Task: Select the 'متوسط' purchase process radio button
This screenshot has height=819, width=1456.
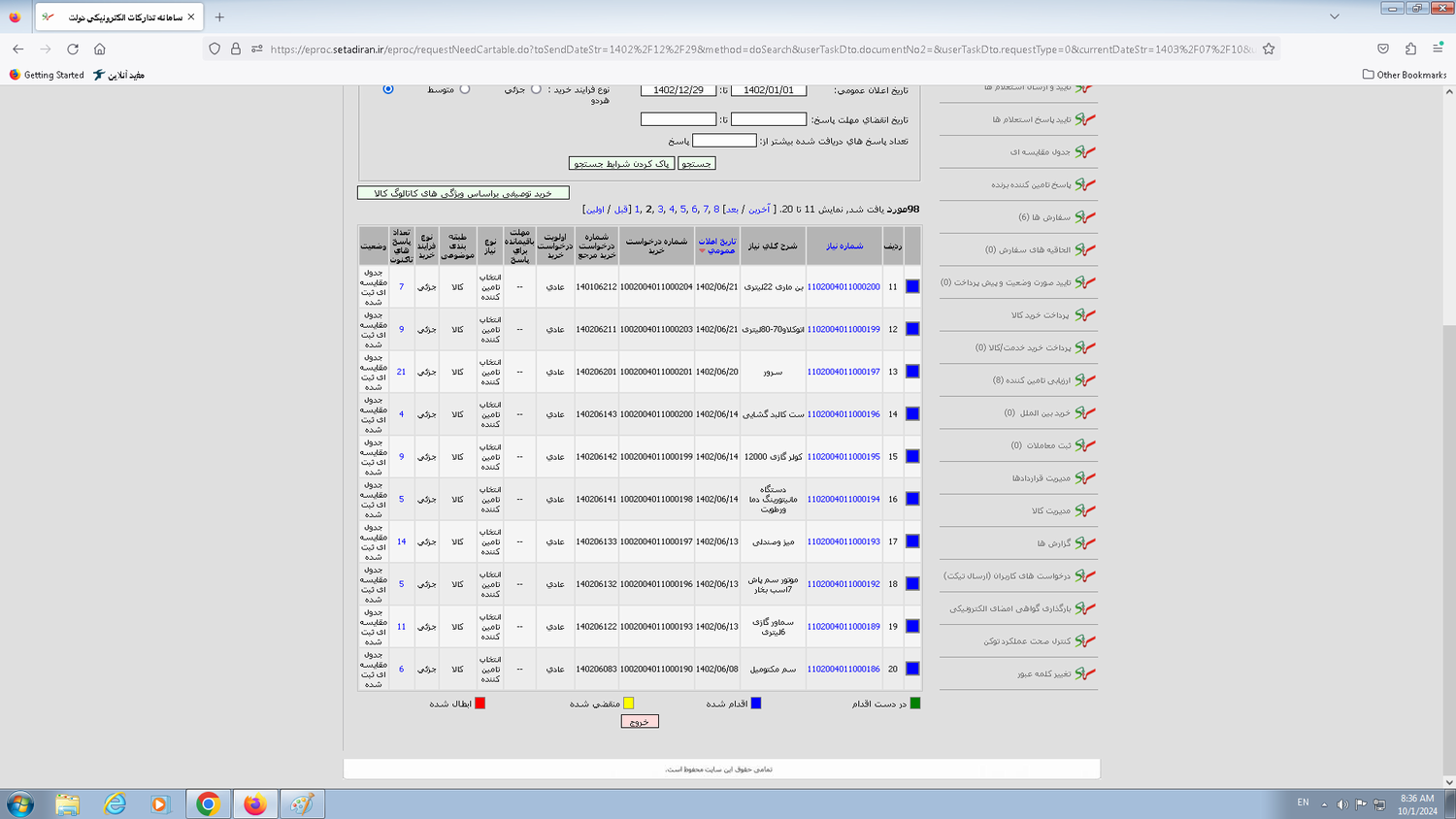Action: pos(465,89)
